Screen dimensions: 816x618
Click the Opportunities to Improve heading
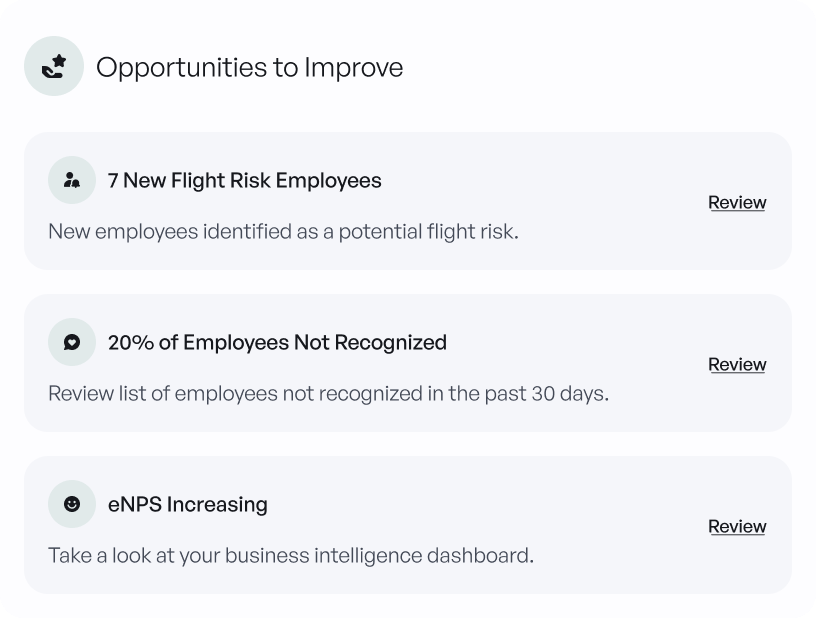pyautogui.click(x=249, y=67)
